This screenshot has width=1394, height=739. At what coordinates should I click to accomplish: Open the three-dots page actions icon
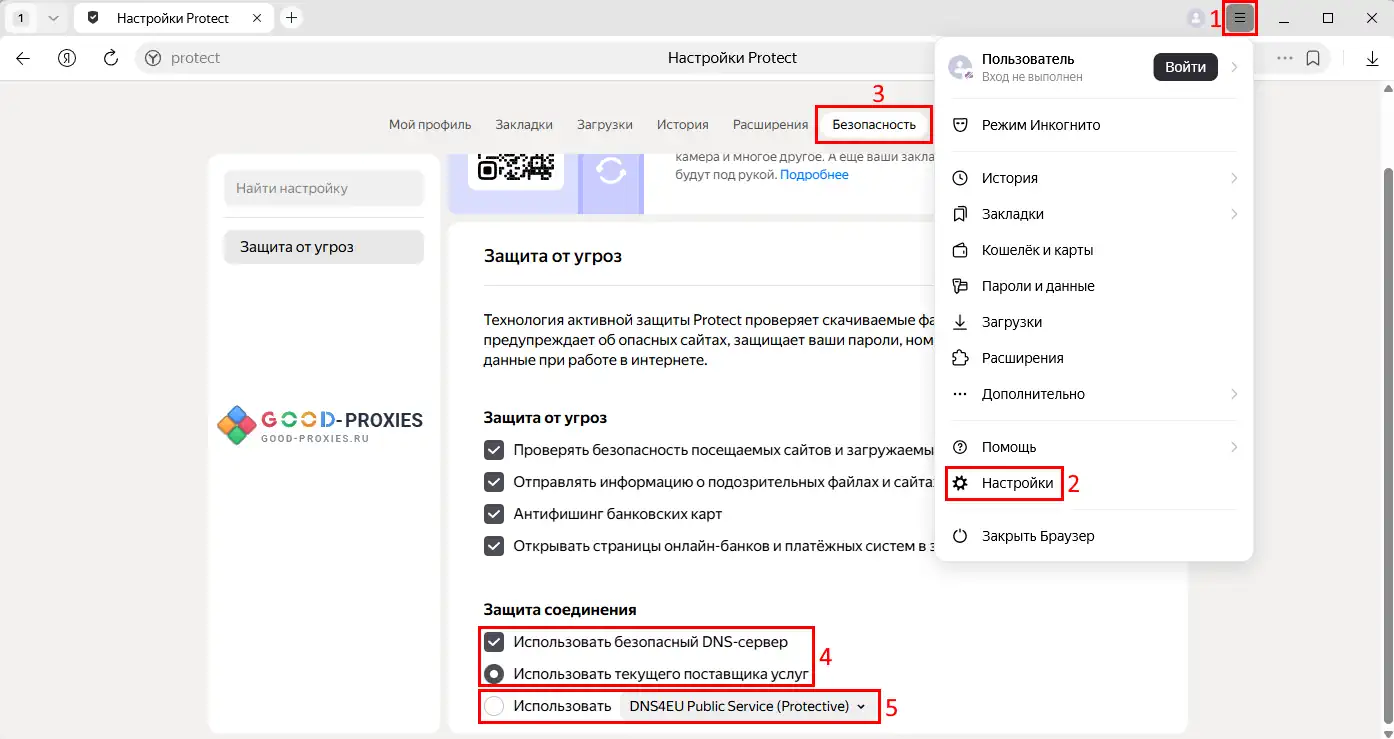pos(1284,58)
